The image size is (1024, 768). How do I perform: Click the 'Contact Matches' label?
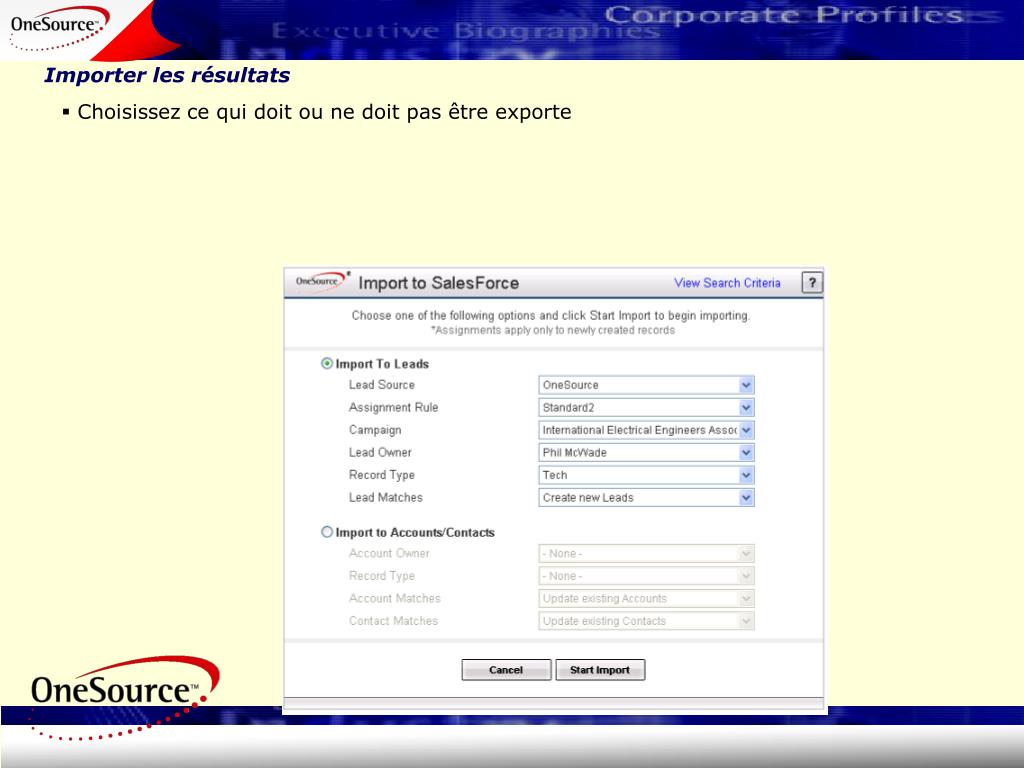[393, 621]
